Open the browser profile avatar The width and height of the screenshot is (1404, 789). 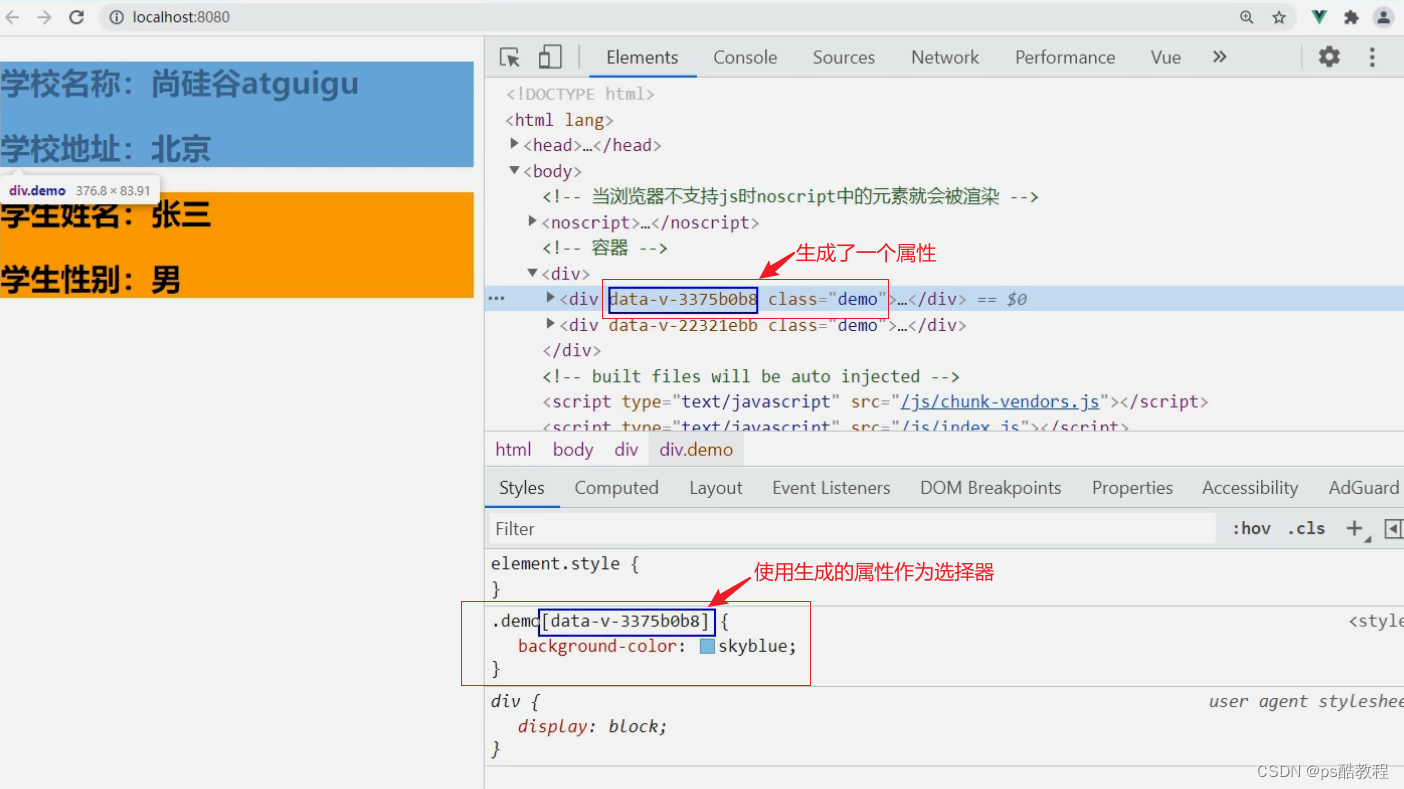point(1384,17)
